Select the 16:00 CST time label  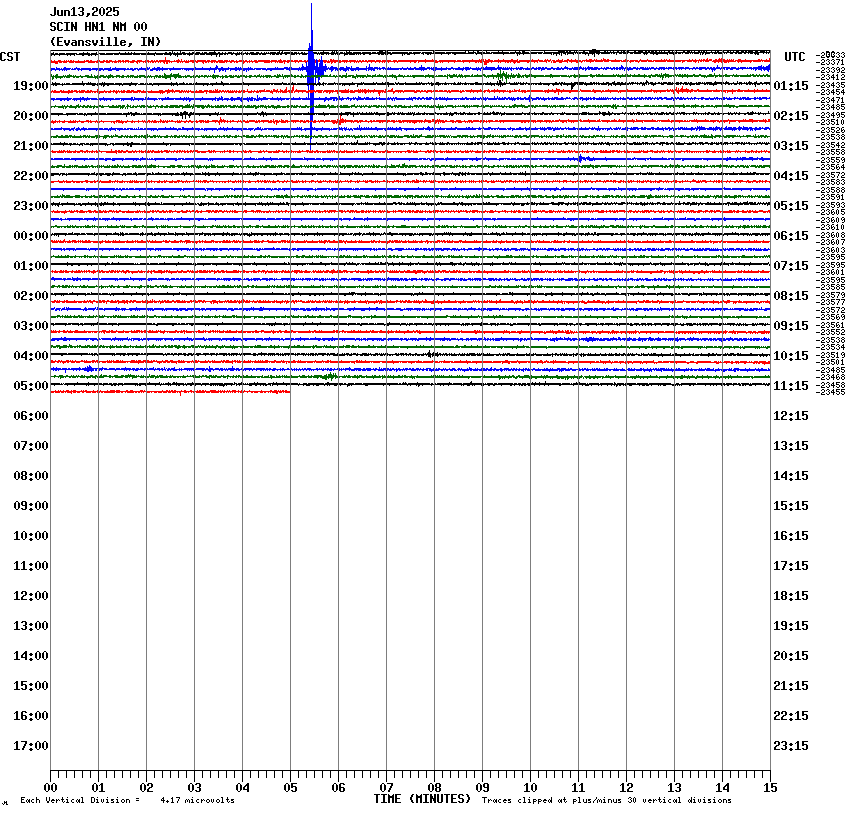tap(31, 716)
